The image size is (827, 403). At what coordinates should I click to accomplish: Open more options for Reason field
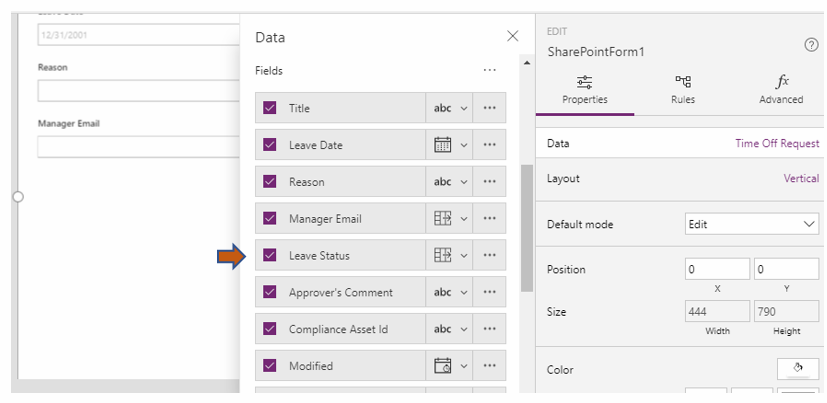(x=489, y=182)
